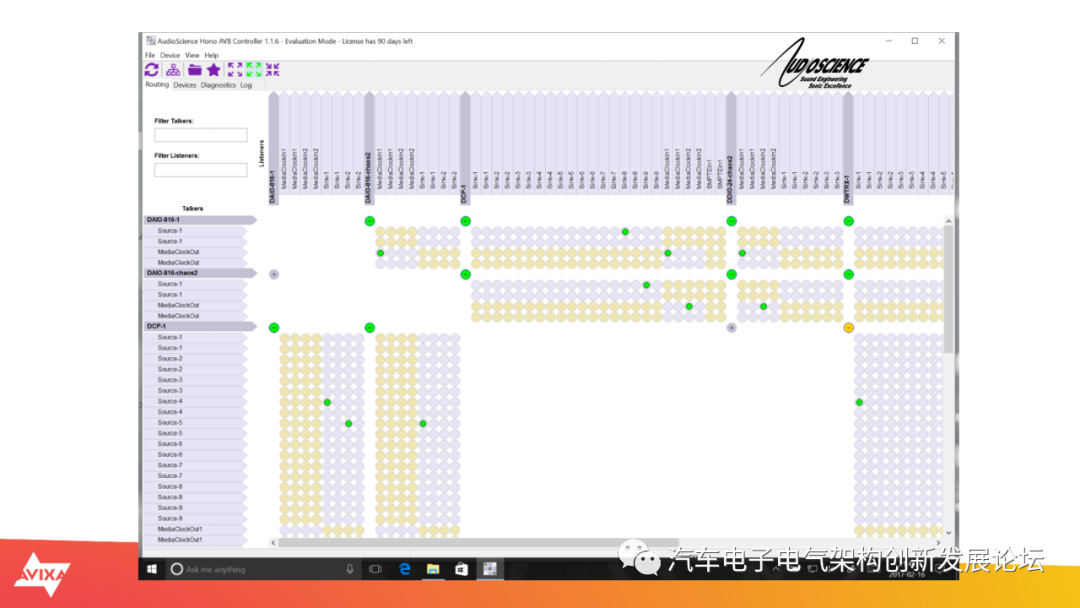Screen dimensions: 1080x608
Task: Open the Store app from the taskbar
Action: [461, 569]
